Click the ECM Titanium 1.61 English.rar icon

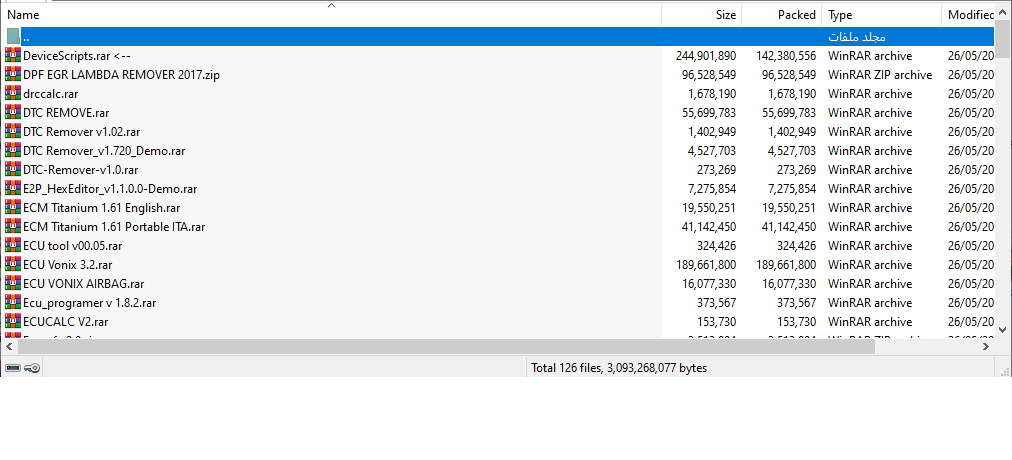pos(13,208)
